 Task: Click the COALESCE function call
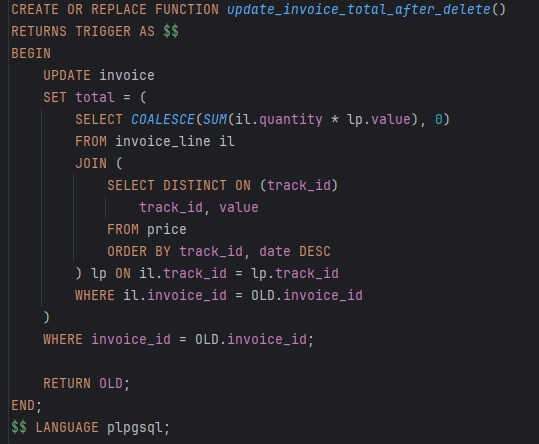[x=163, y=119]
